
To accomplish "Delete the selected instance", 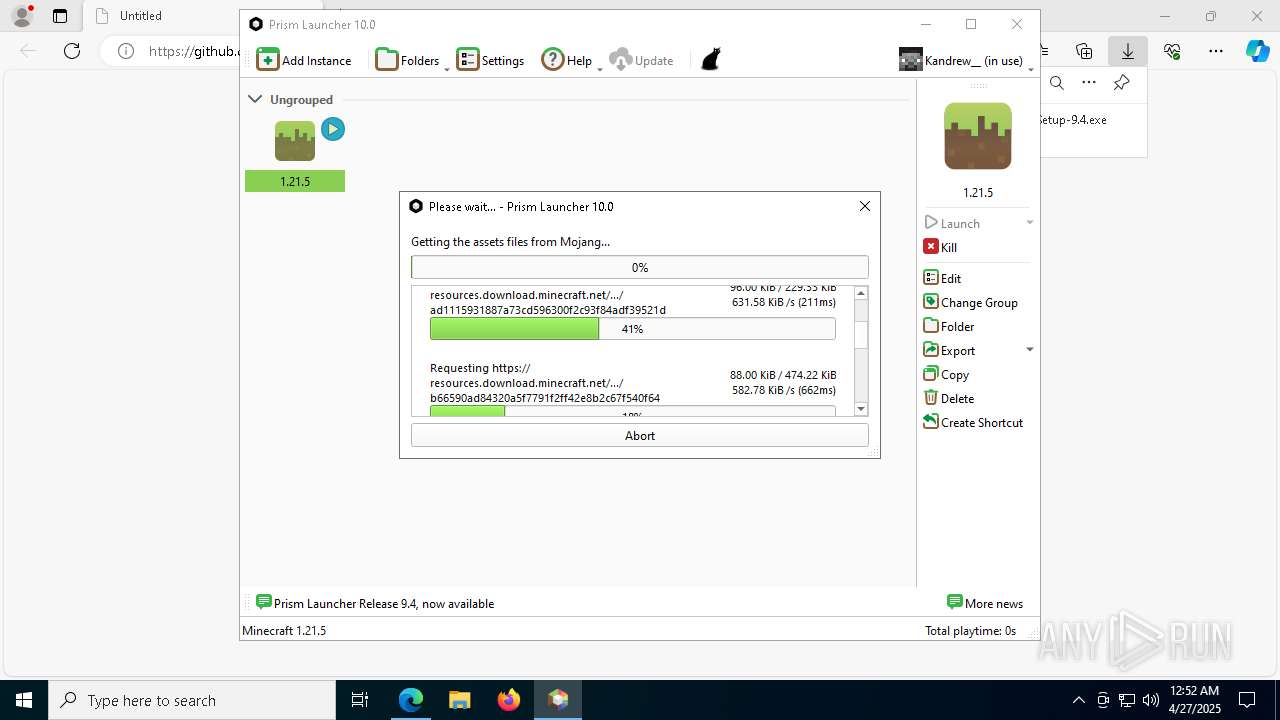I will click(x=949, y=398).
